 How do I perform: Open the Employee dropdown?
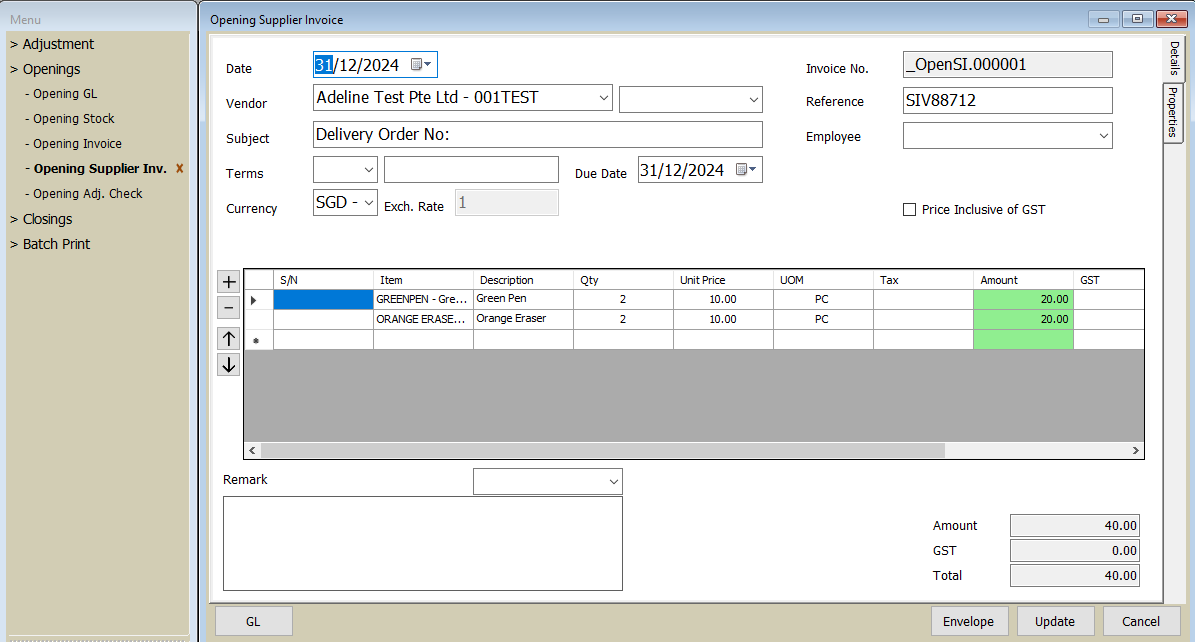[1103, 135]
